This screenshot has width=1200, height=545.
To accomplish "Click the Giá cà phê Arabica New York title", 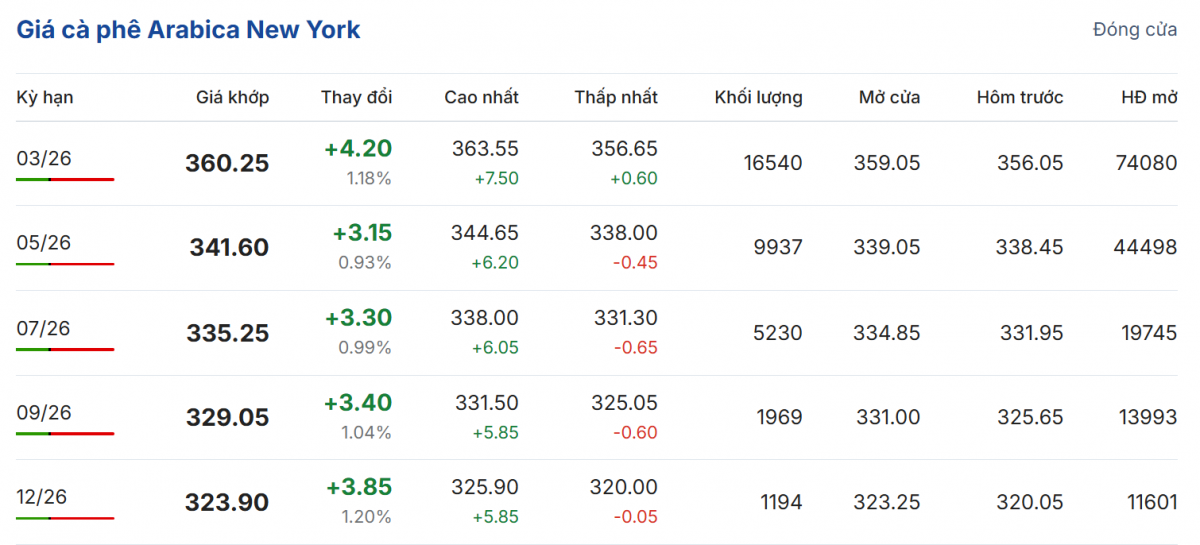I will (x=188, y=30).
